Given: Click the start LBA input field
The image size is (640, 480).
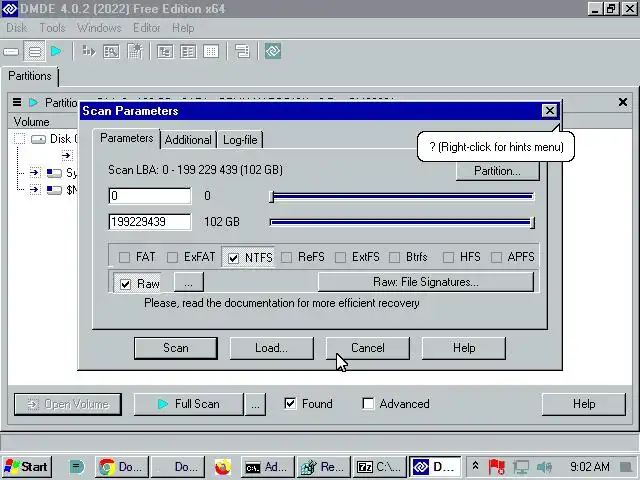Looking at the screenshot, I should [150, 196].
